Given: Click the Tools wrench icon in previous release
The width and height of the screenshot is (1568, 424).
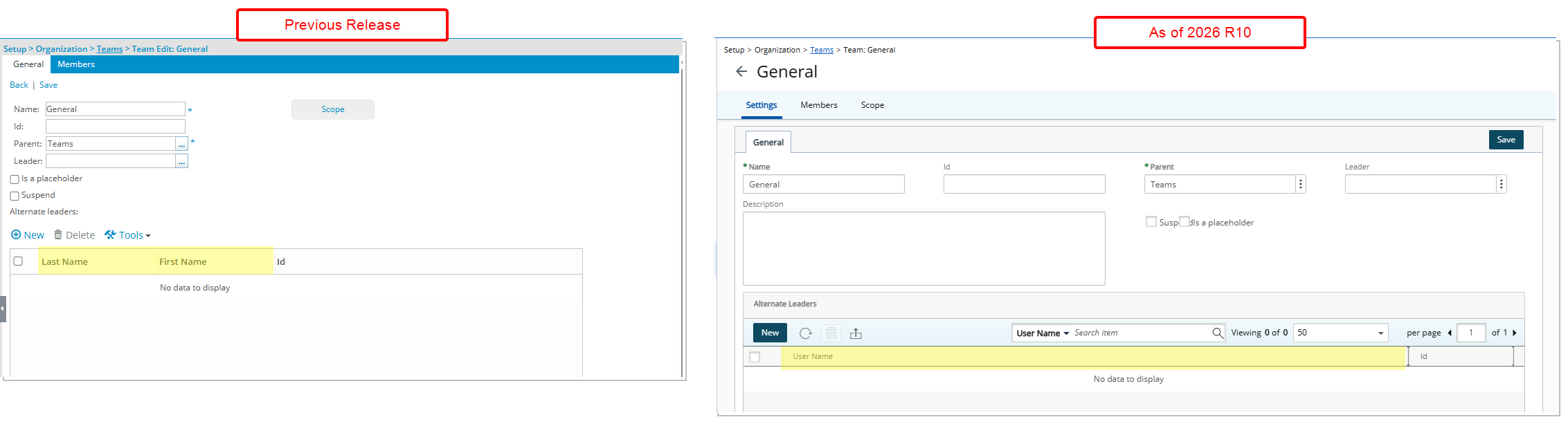Looking at the screenshot, I should click(110, 235).
